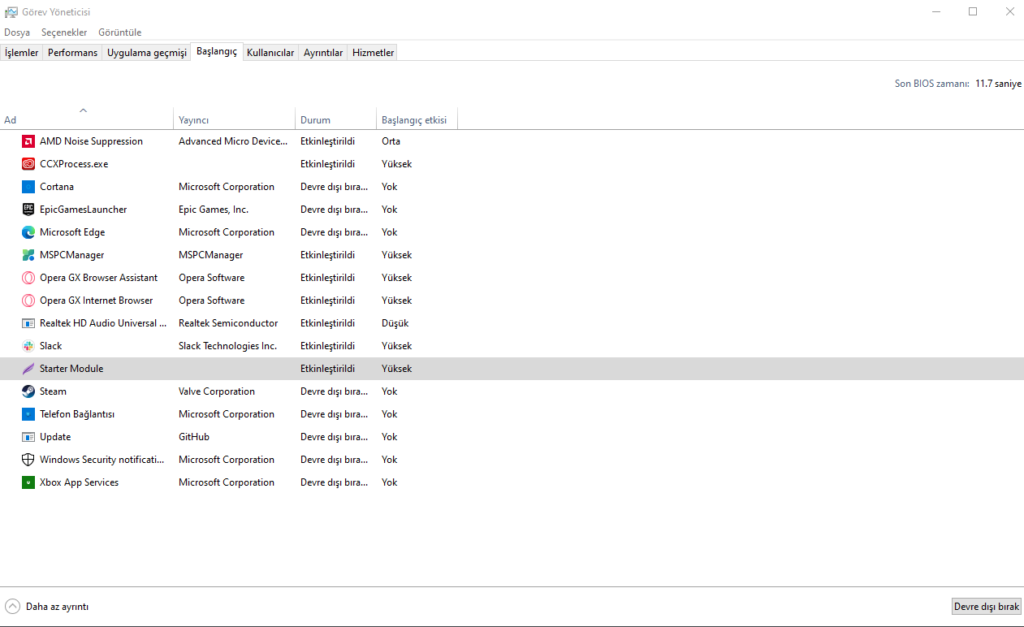This screenshot has width=1024, height=627.
Task: Select Opera GX Internet Browser name
Action: tap(96, 300)
